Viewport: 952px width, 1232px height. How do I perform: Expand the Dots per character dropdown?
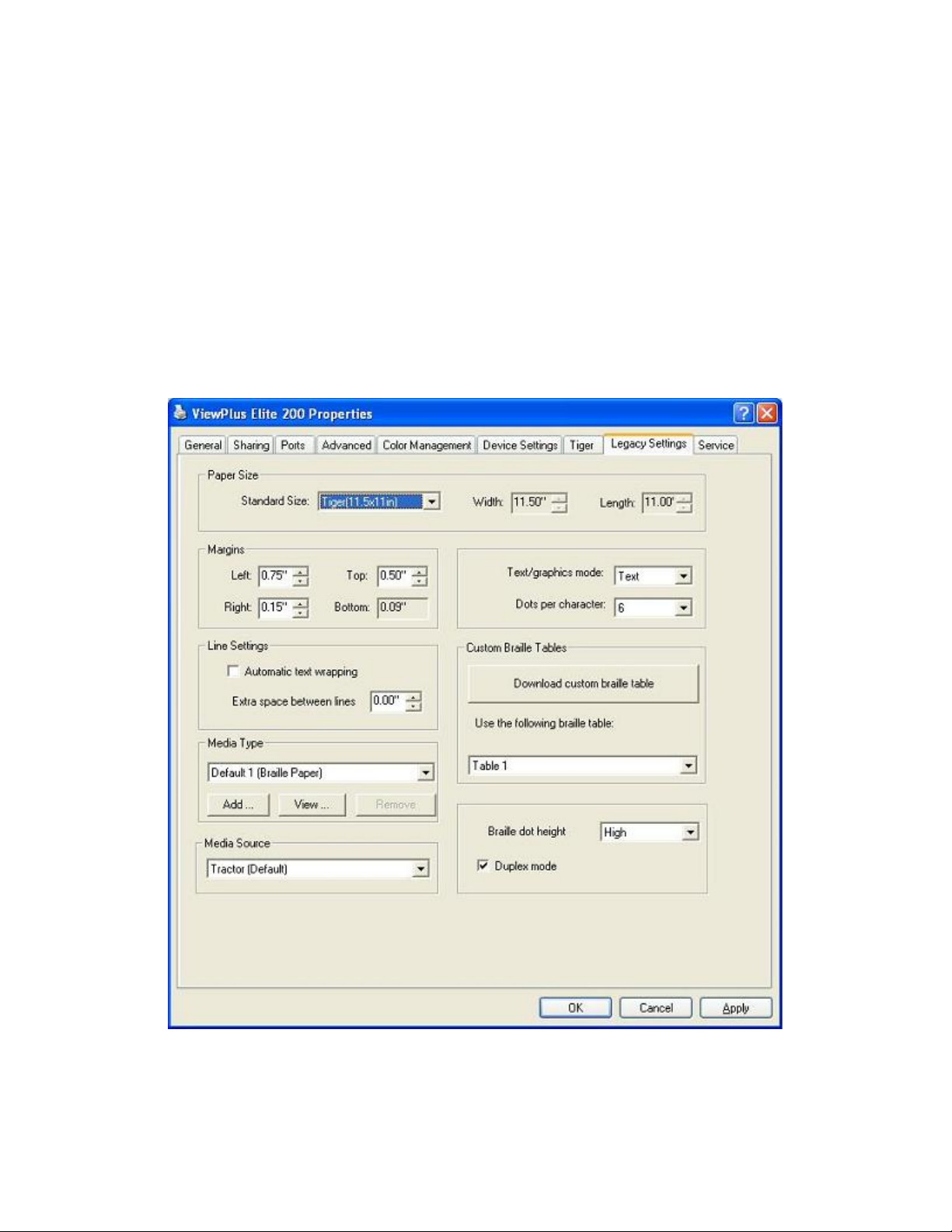pos(683,608)
